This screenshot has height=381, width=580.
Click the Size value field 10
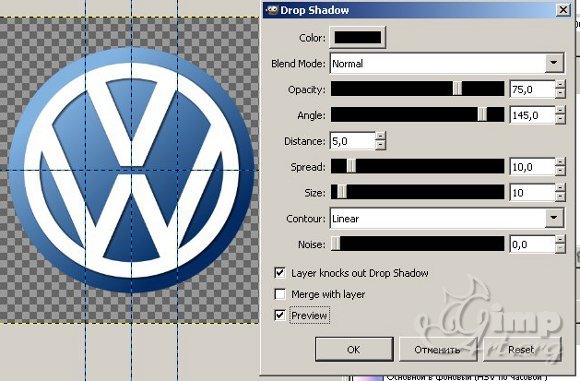(532, 193)
